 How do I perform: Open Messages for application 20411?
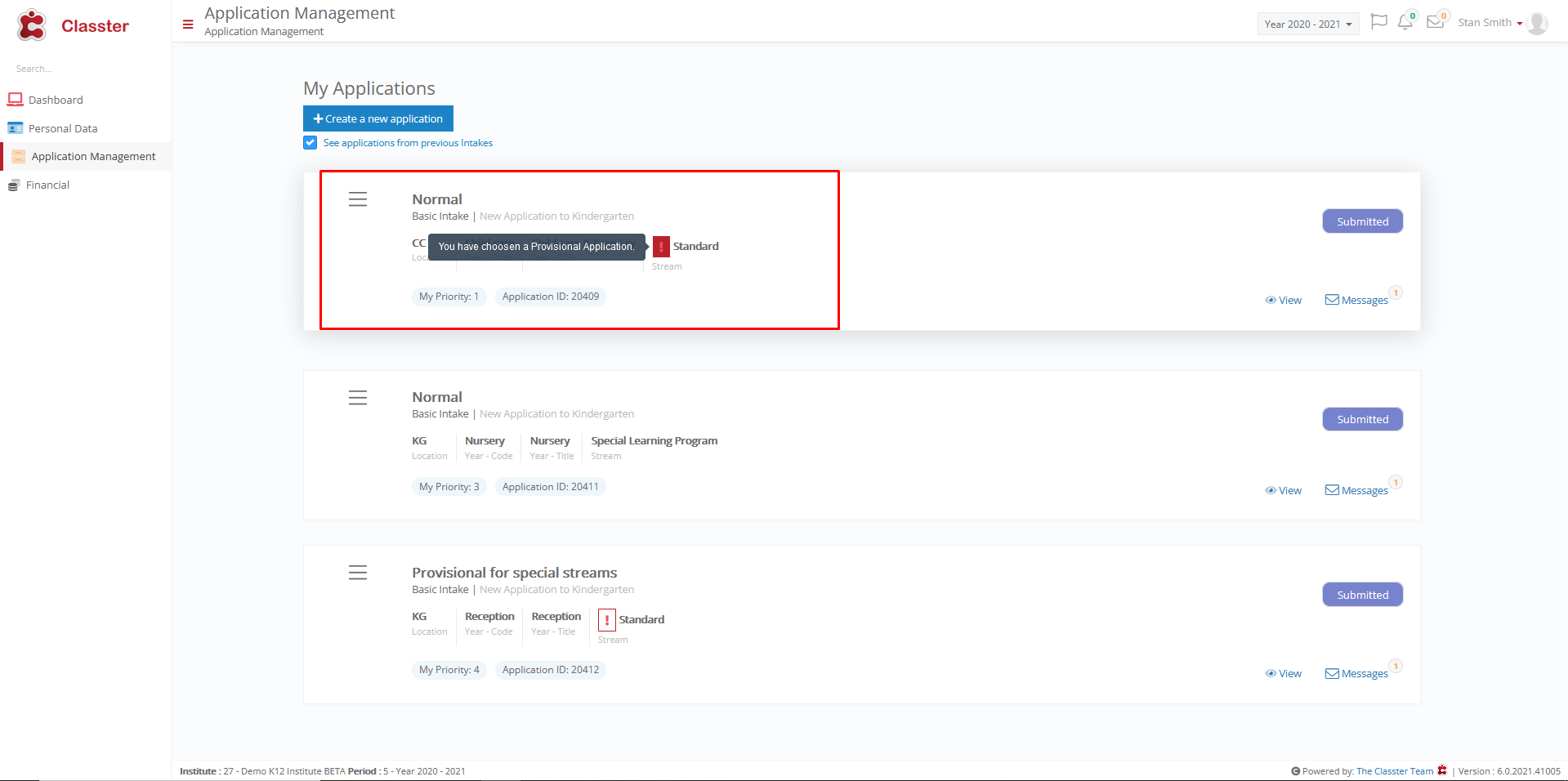(x=1357, y=491)
